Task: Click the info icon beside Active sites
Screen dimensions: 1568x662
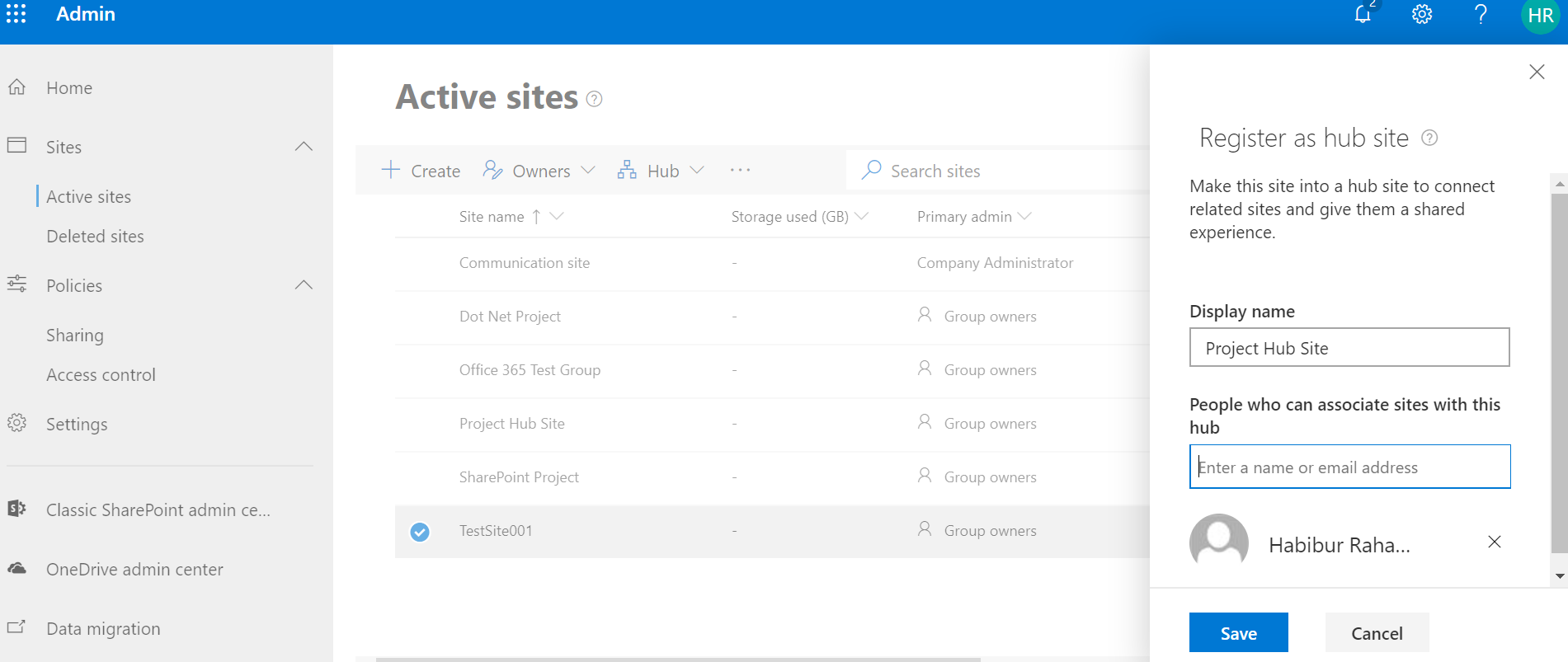Action: click(594, 99)
